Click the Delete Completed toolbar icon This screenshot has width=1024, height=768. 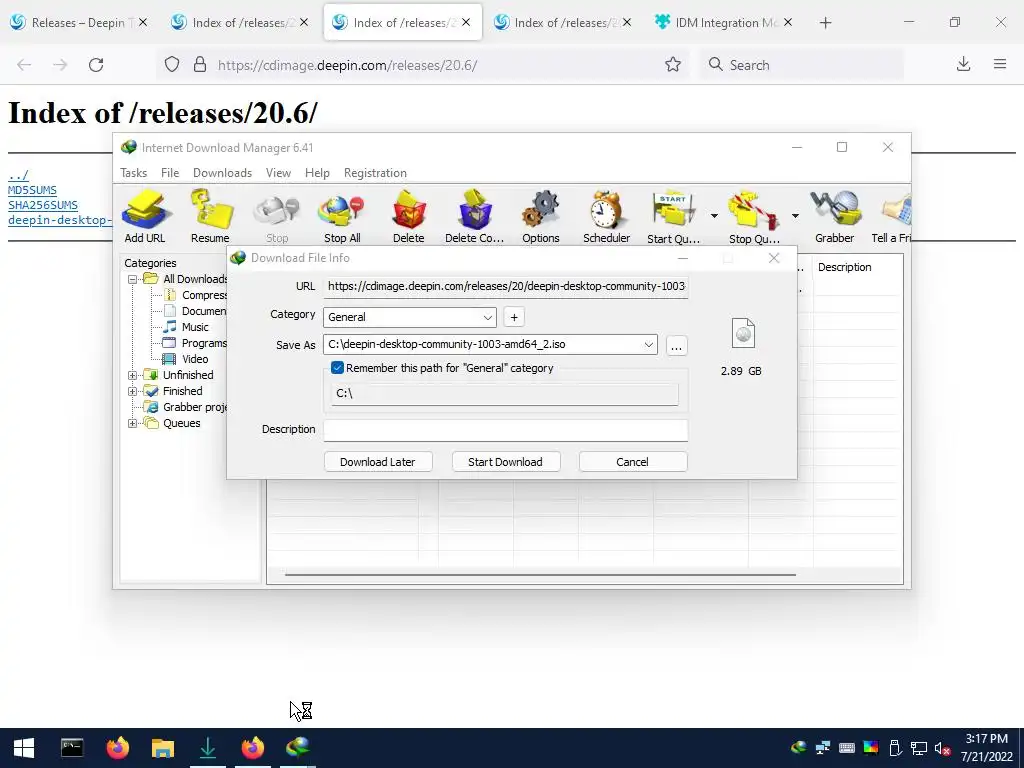(x=474, y=216)
